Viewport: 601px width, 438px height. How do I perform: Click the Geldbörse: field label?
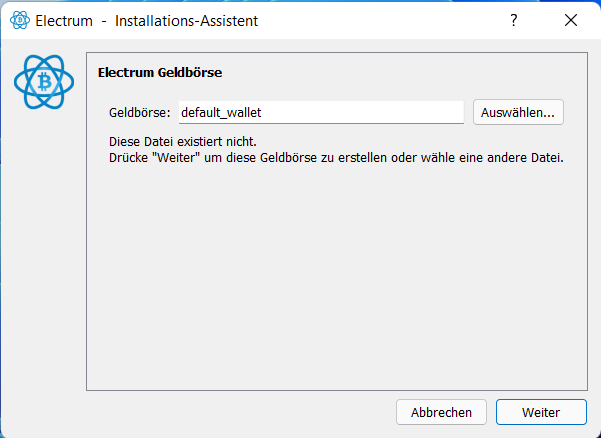[x=140, y=113]
